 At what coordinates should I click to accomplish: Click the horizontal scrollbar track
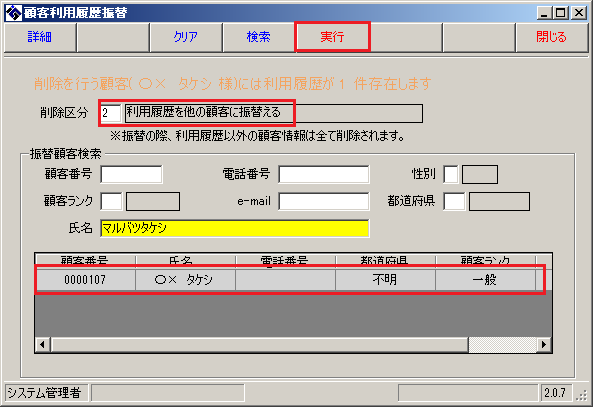260,345
